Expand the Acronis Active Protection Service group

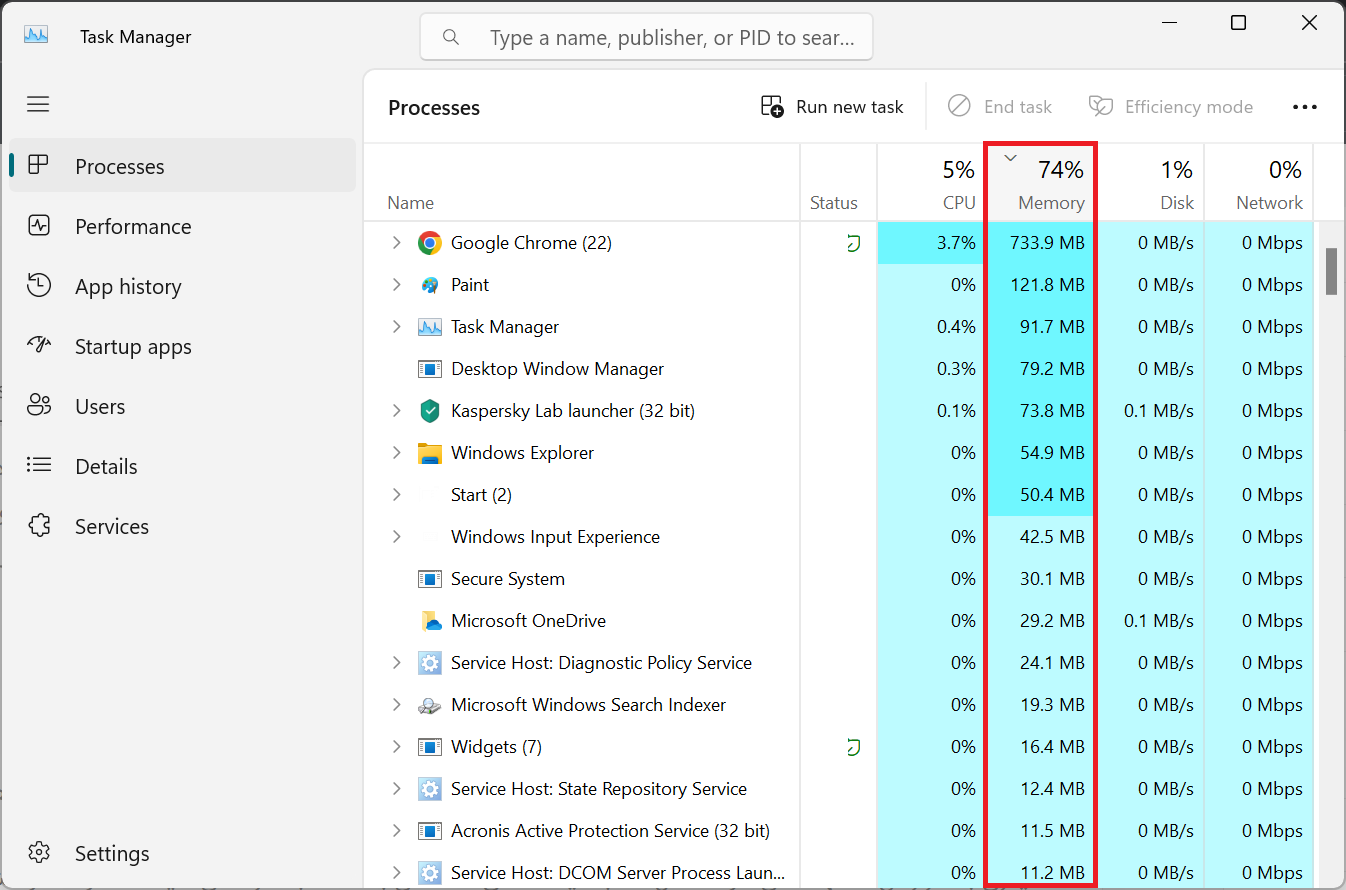tap(396, 831)
